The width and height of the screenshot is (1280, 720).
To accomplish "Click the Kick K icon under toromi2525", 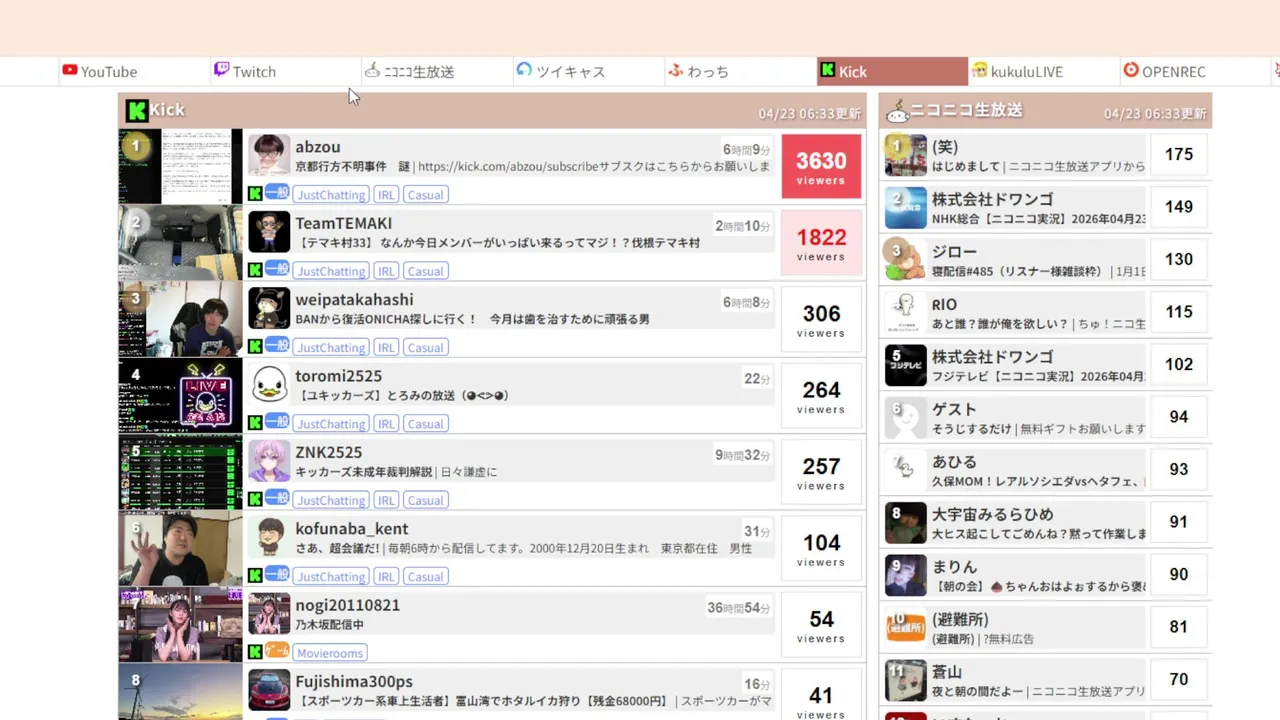I will (x=255, y=423).
